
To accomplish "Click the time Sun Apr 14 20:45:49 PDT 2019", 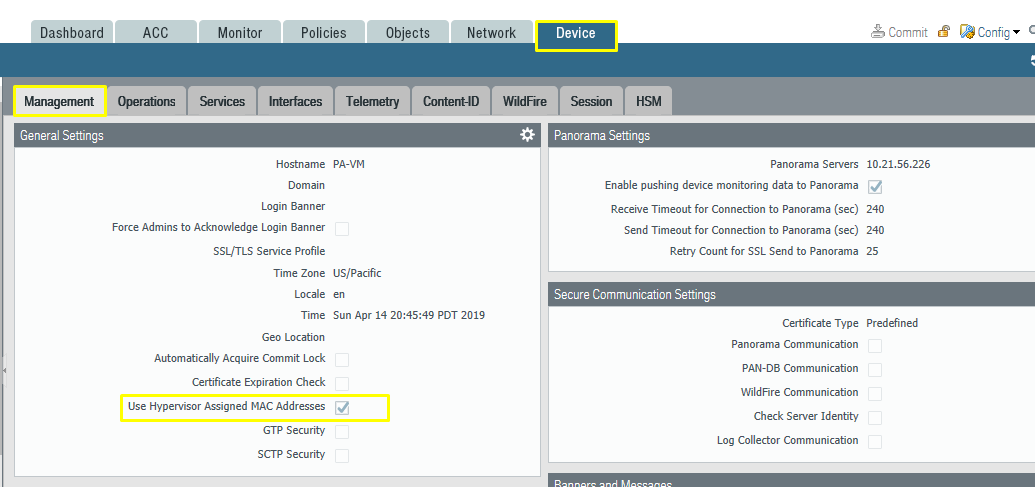I will [x=409, y=315].
